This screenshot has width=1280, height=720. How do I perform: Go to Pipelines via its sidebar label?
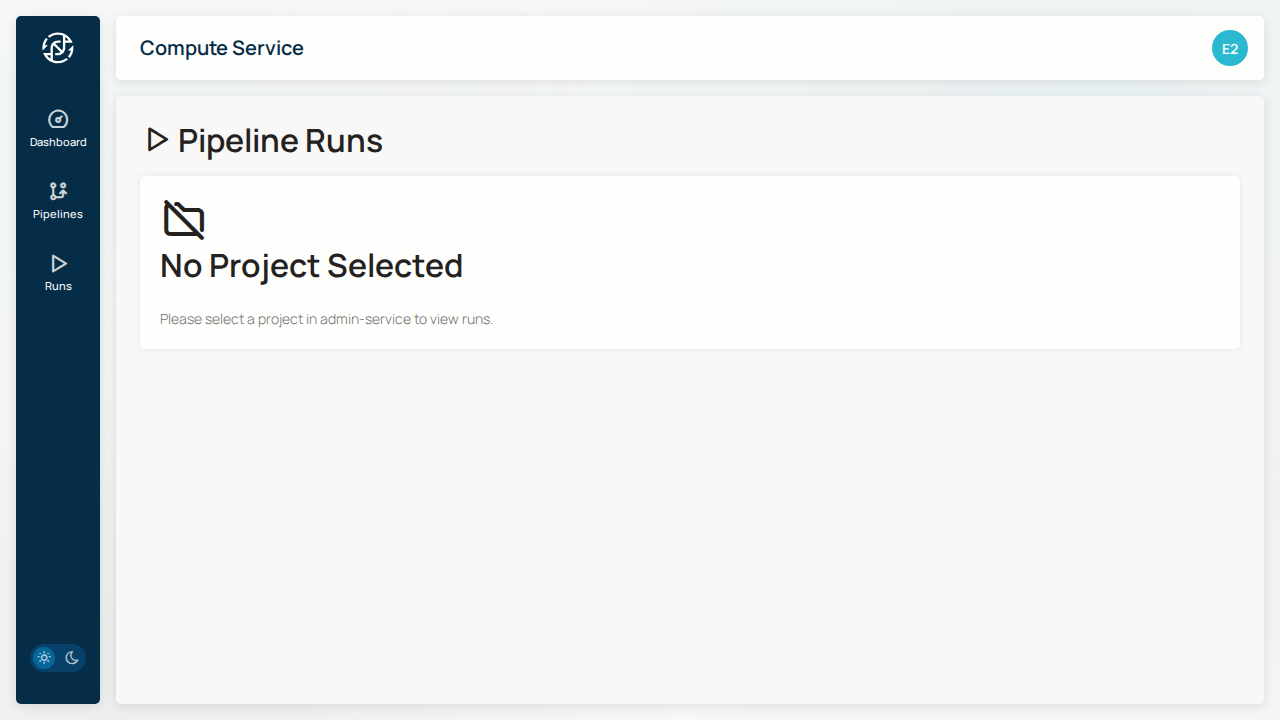[58, 214]
